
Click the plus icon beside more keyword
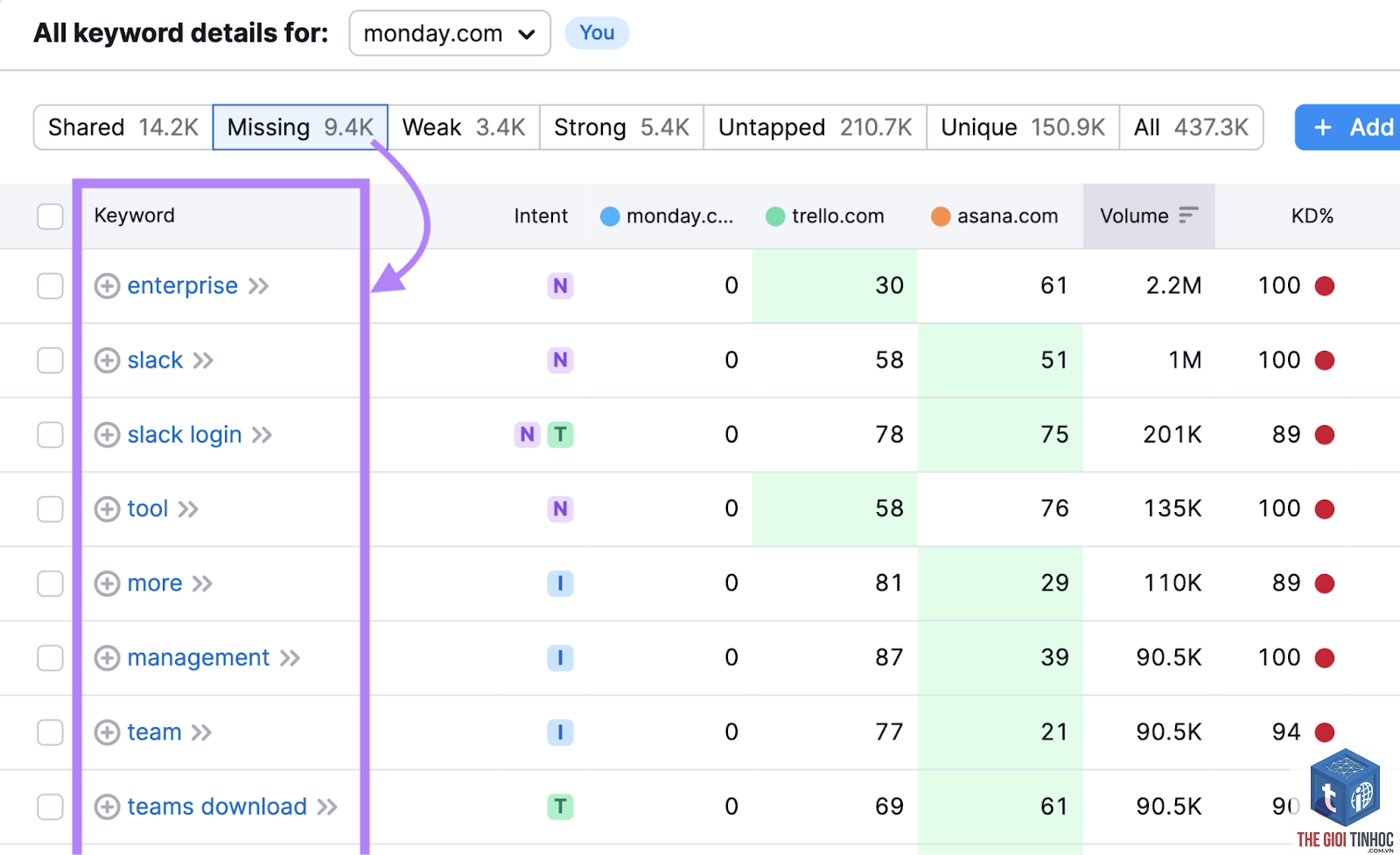tap(107, 584)
